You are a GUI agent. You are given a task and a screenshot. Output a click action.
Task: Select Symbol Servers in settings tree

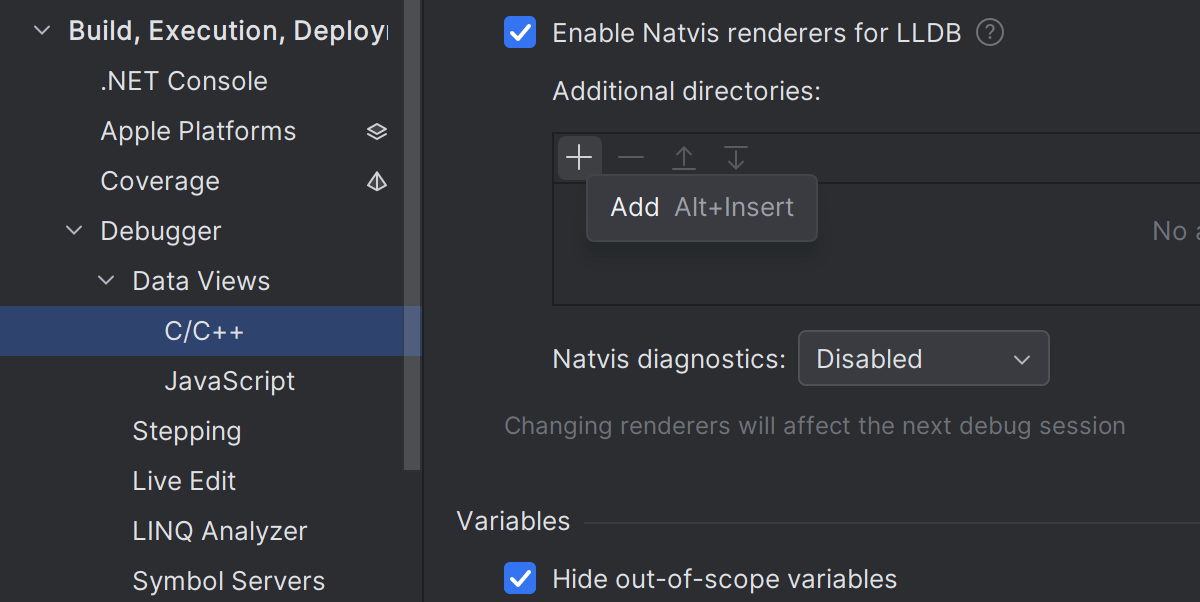click(228, 581)
